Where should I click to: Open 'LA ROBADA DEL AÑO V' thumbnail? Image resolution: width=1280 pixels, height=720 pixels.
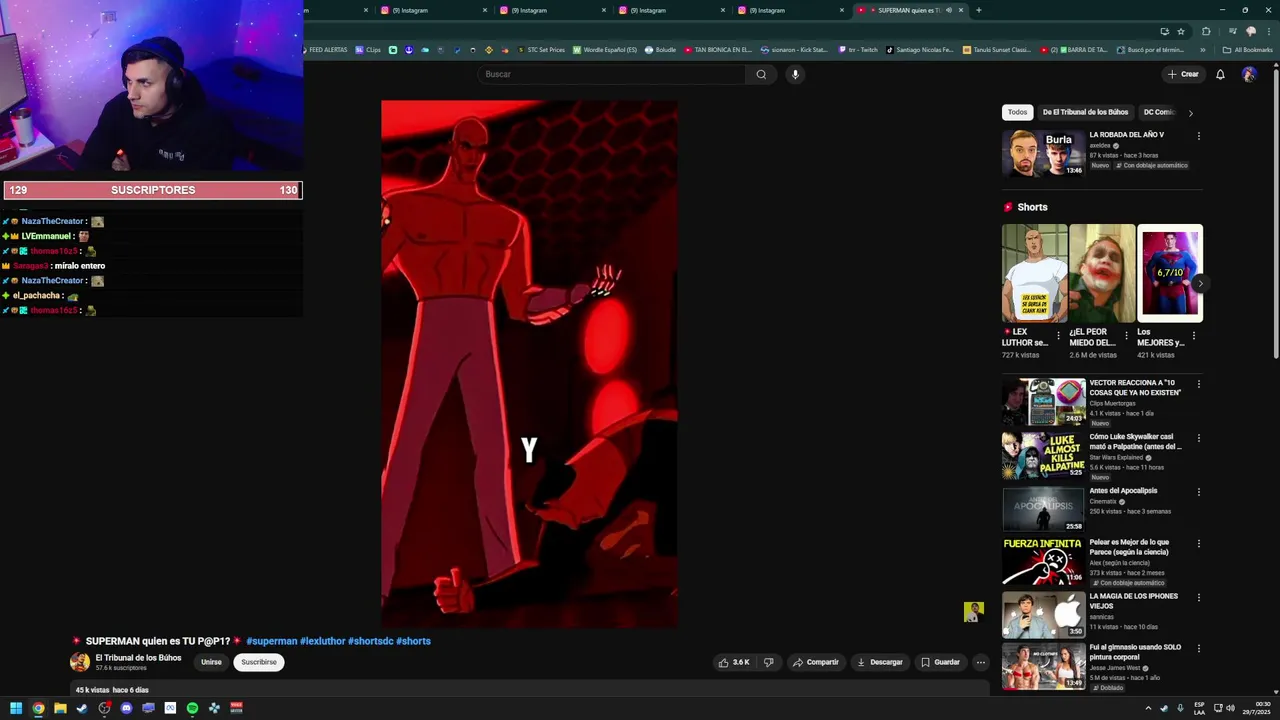point(1043,153)
